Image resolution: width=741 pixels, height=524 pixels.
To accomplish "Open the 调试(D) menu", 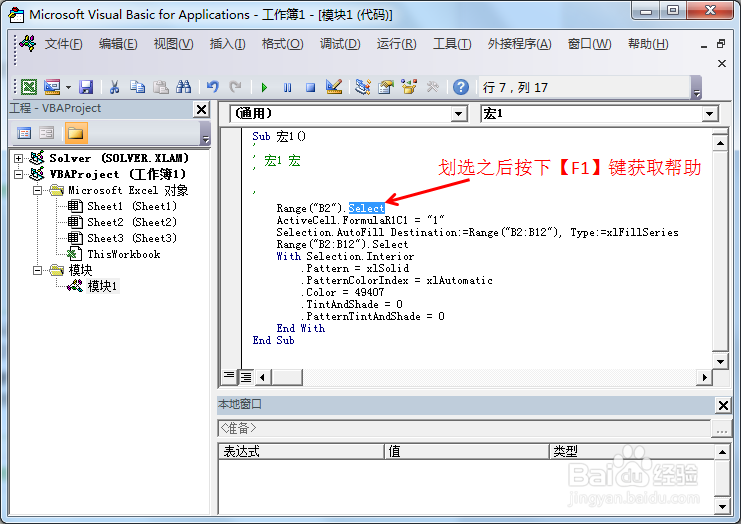I will (x=340, y=44).
